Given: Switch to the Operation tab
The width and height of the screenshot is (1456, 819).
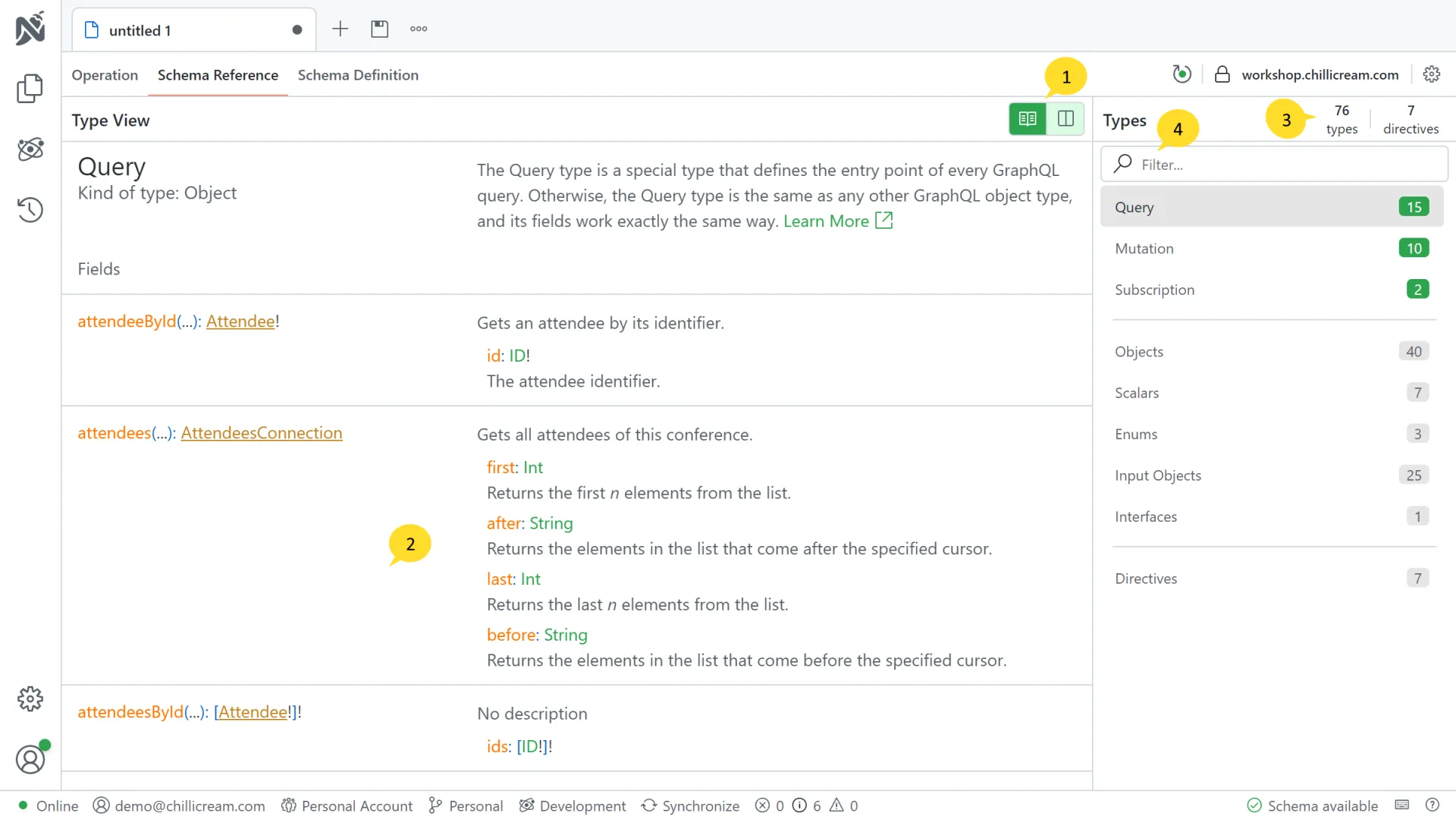Looking at the screenshot, I should 105,75.
